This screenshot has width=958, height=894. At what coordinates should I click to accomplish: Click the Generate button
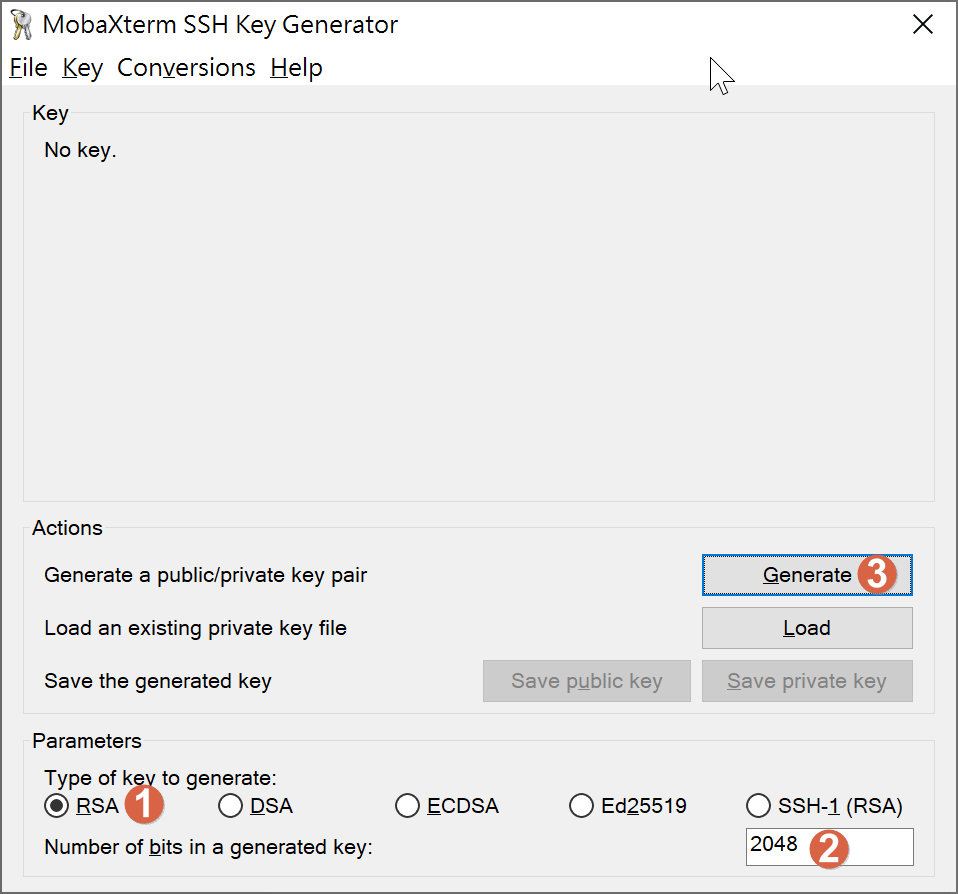pyautogui.click(x=807, y=575)
